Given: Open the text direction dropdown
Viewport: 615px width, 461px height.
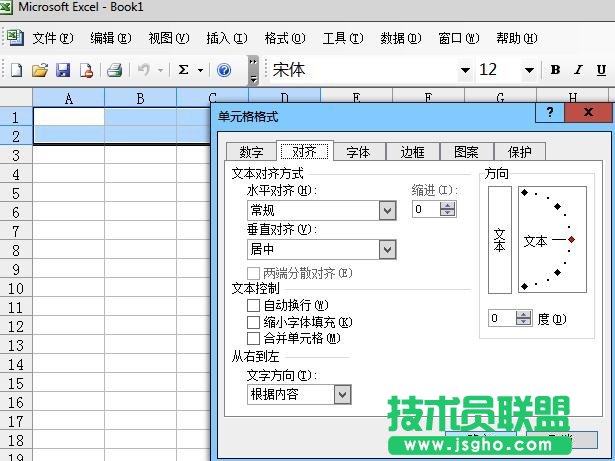Looking at the screenshot, I should point(342,394).
